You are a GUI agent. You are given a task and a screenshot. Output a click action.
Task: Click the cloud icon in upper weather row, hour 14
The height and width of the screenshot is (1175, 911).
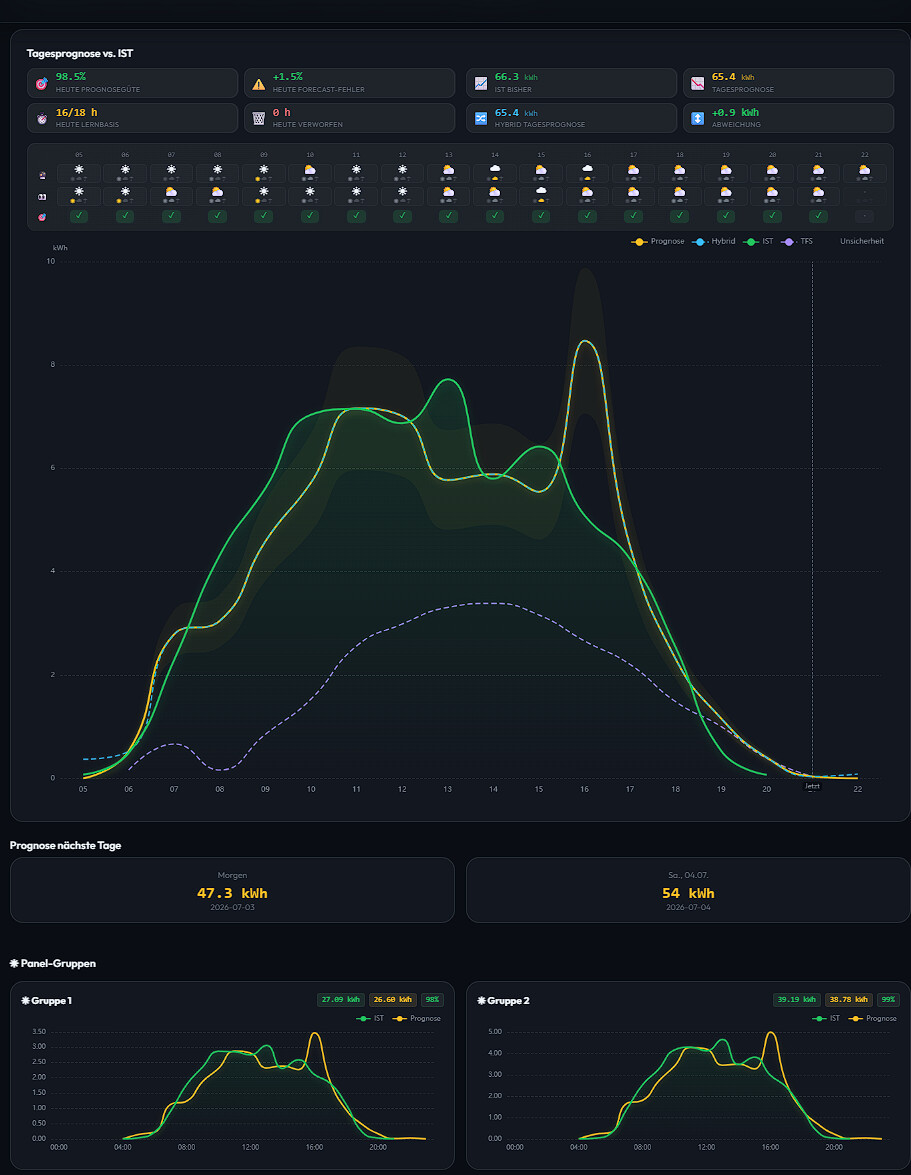(x=494, y=169)
